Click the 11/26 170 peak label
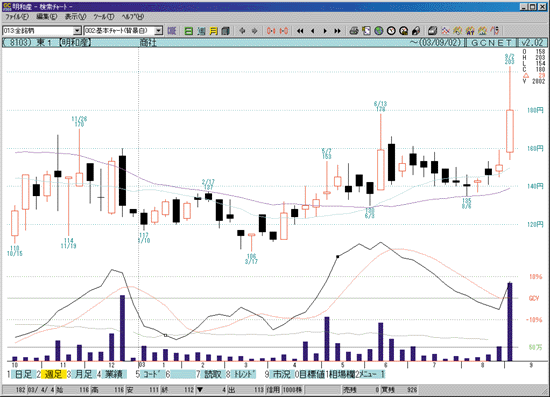This screenshot has height=397, width=550. [79, 121]
